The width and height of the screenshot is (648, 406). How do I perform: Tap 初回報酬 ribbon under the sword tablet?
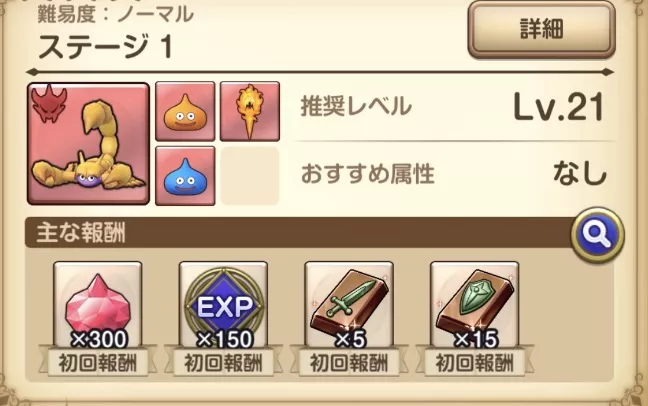coord(349,363)
